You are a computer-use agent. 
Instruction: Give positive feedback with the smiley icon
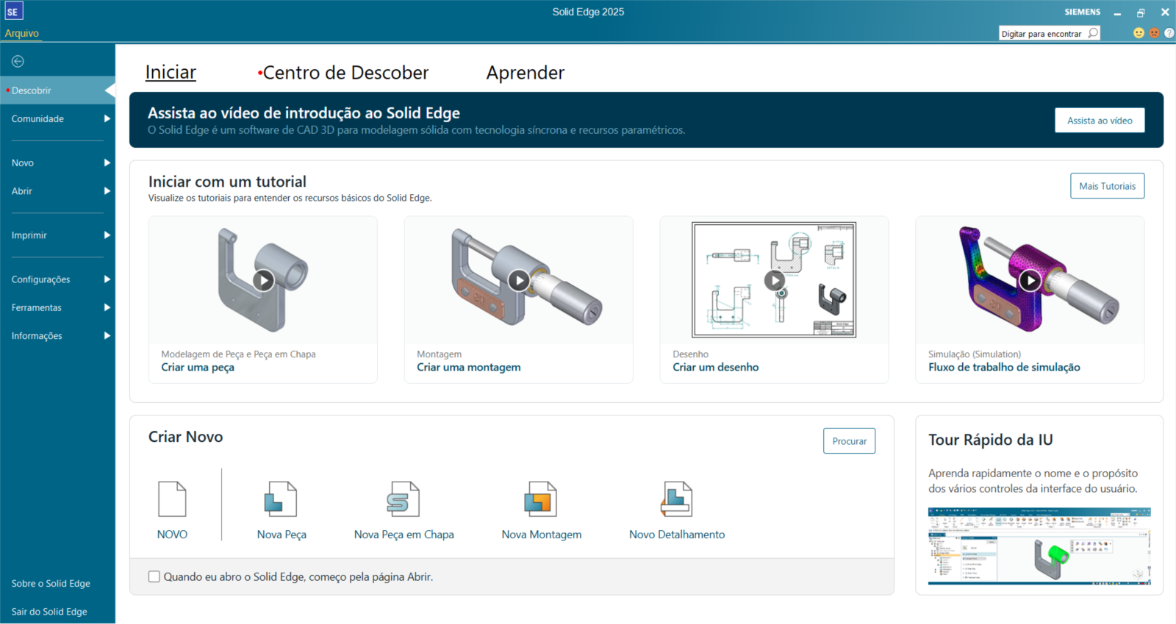[x=1138, y=32]
